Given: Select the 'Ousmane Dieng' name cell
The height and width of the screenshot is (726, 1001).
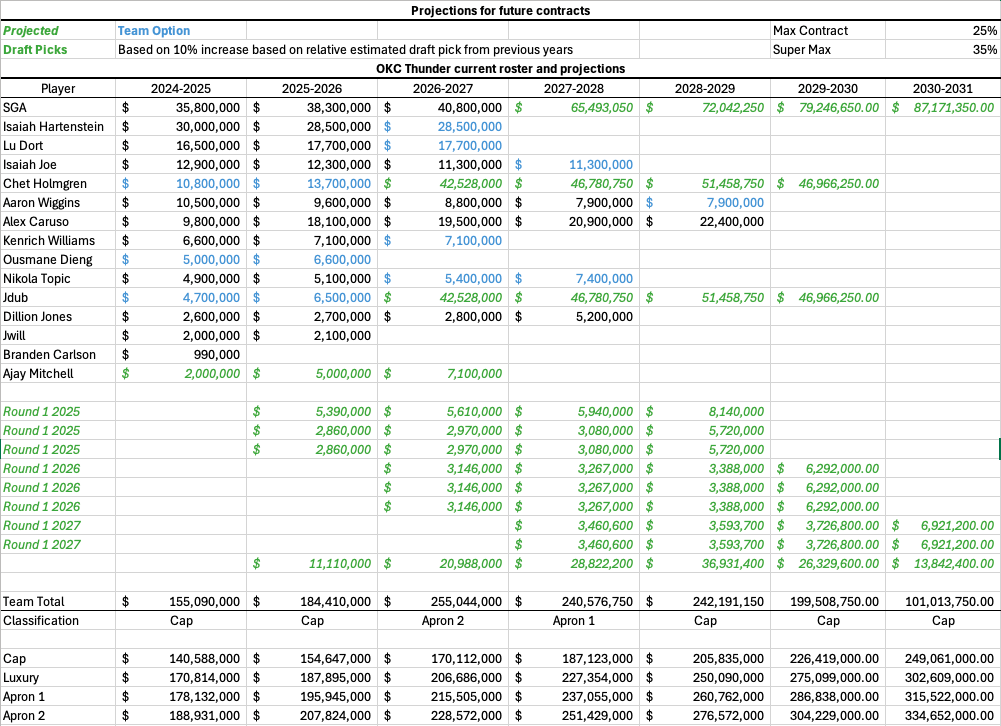Looking at the screenshot, I should [x=58, y=260].
